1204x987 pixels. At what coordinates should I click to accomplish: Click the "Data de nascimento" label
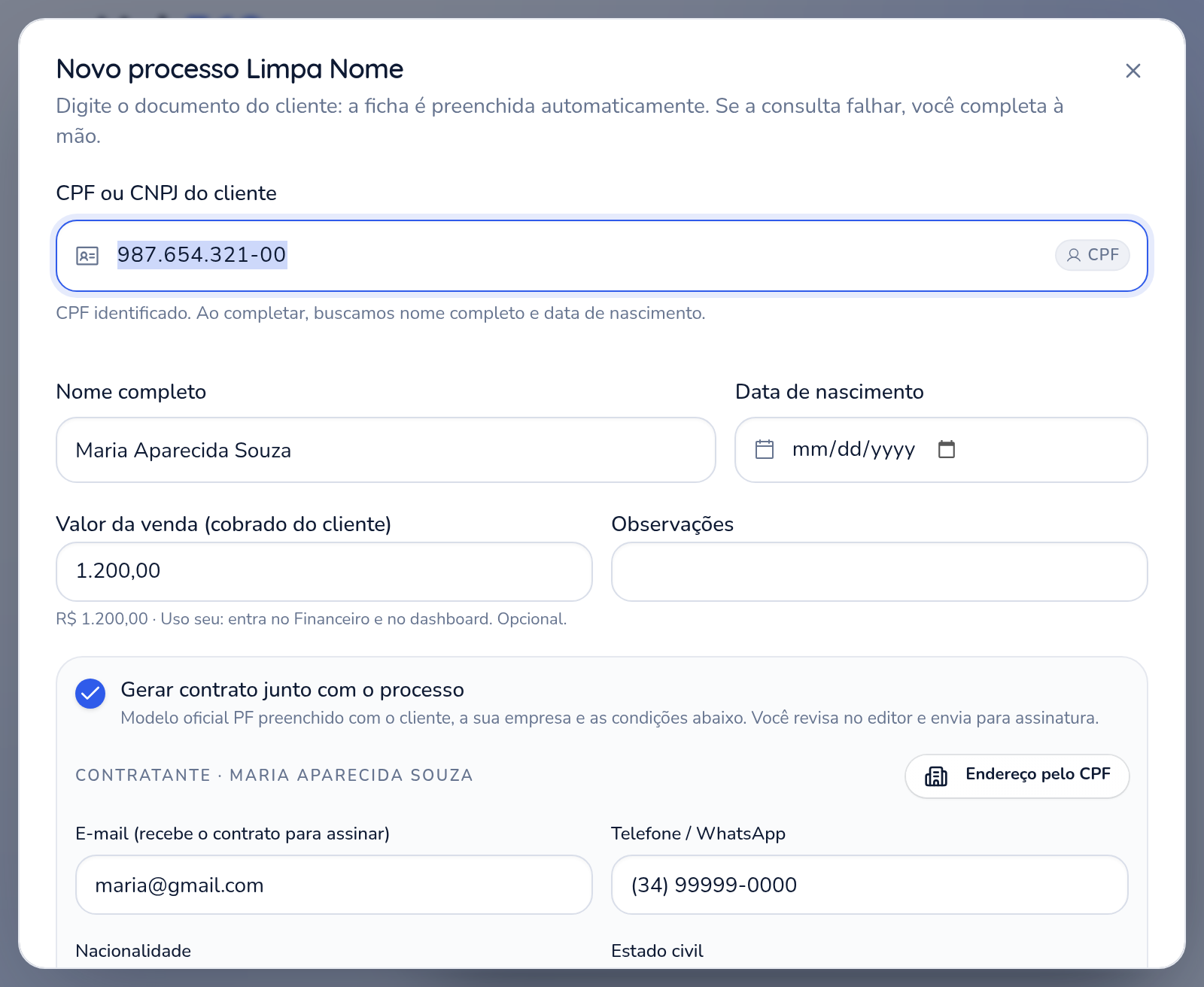tap(829, 392)
